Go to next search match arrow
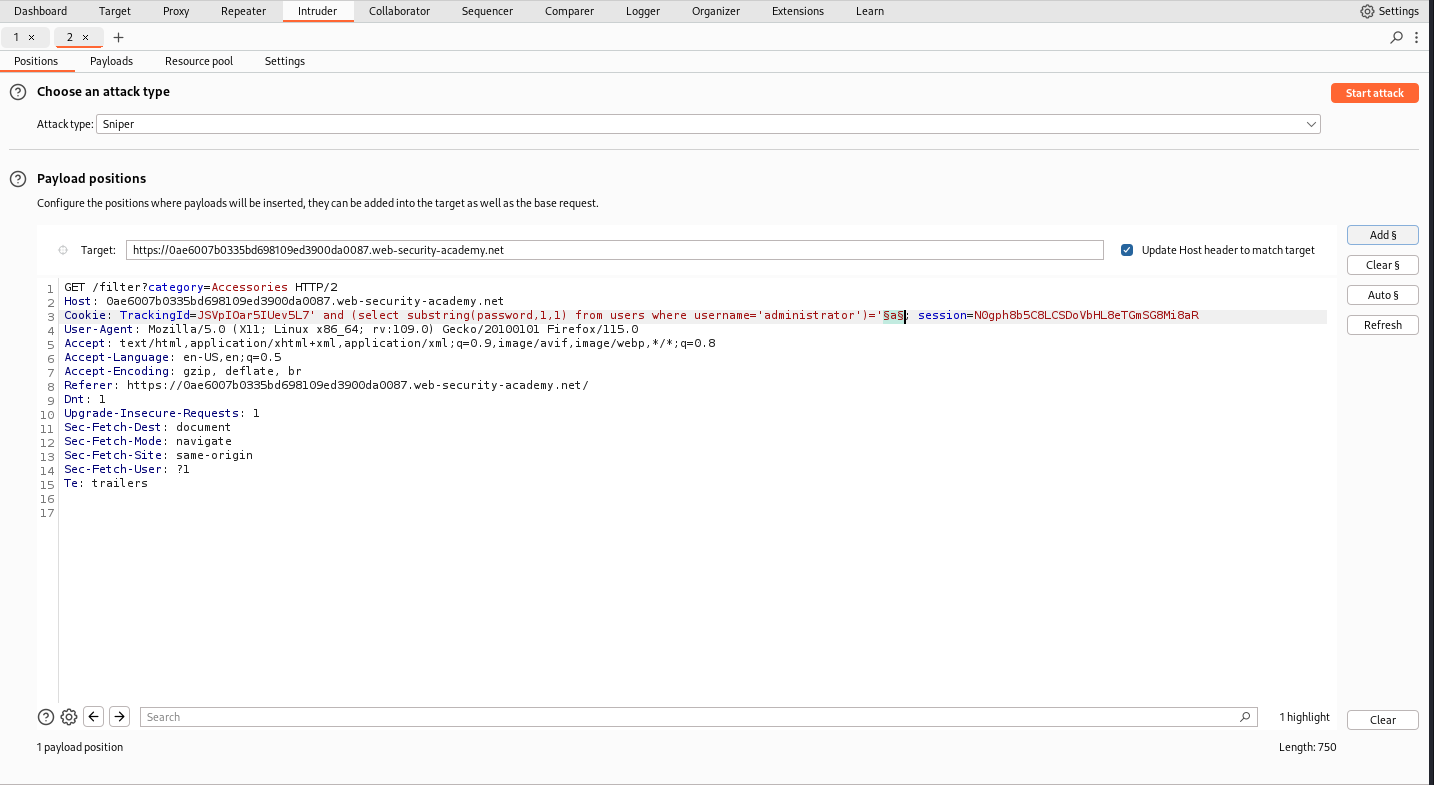 (x=120, y=716)
